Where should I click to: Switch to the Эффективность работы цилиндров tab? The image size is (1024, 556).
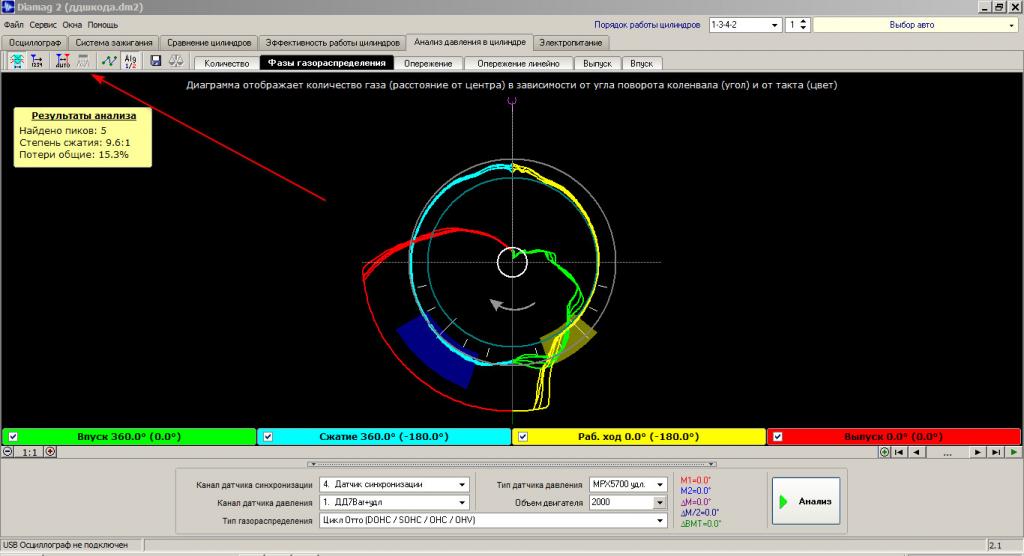(332, 42)
